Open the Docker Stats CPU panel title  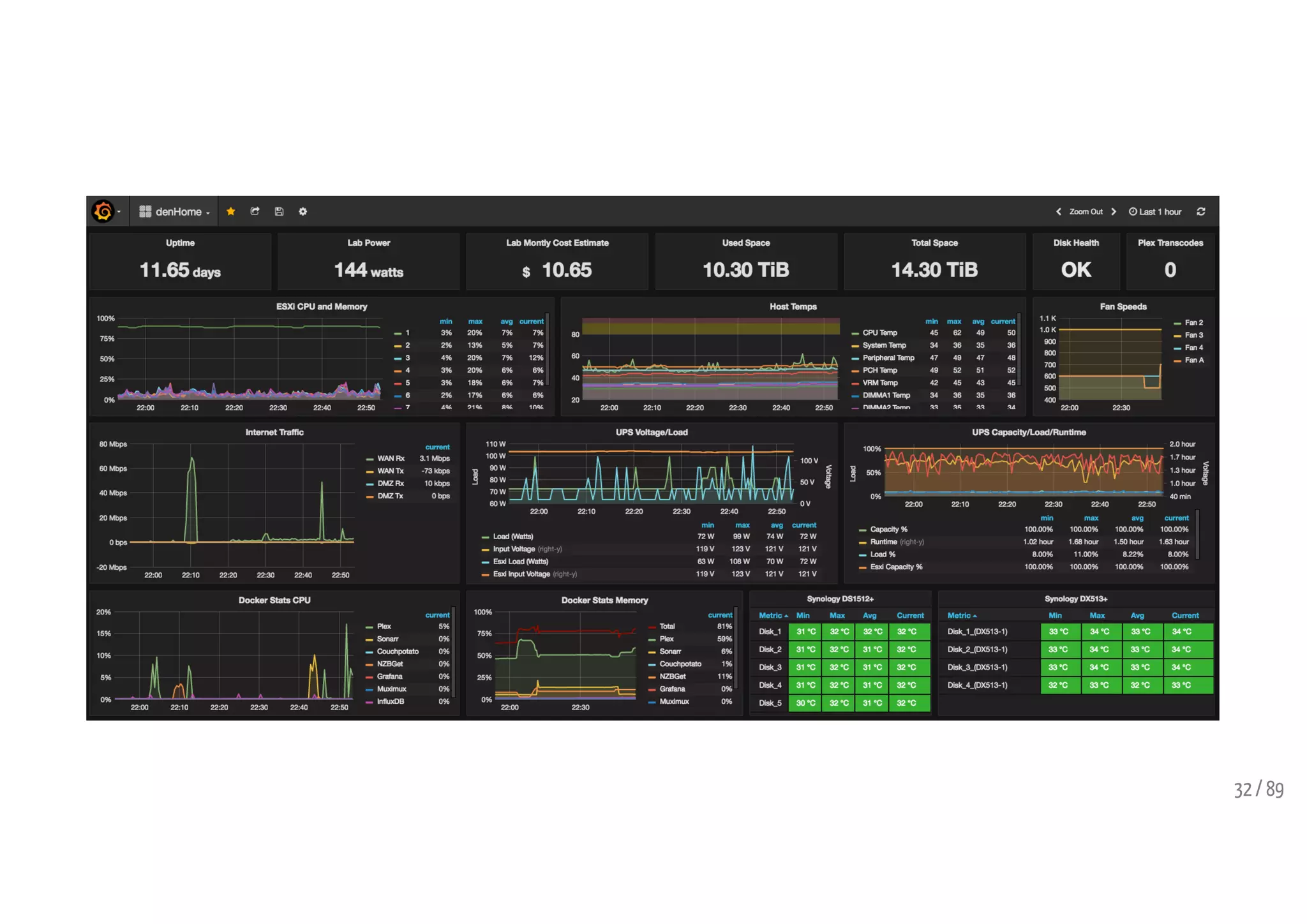click(274, 600)
